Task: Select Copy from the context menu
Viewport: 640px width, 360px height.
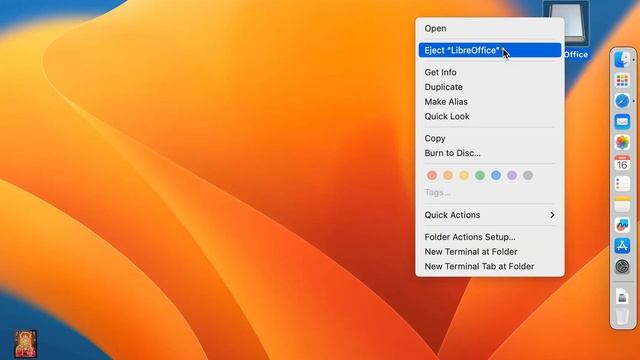Action: [x=490, y=138]
